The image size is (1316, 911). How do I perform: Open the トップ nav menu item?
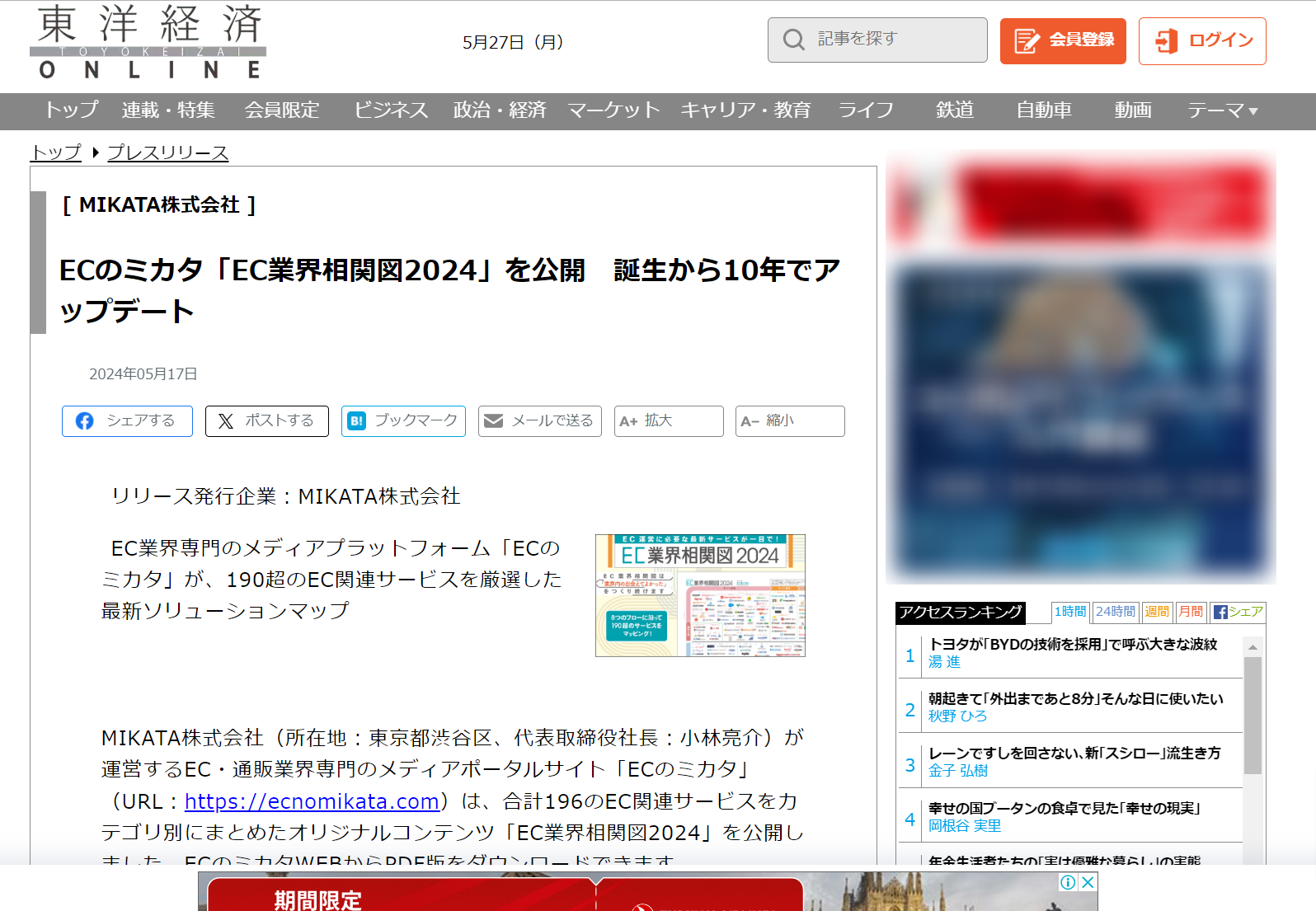click(x=72, y=110)
